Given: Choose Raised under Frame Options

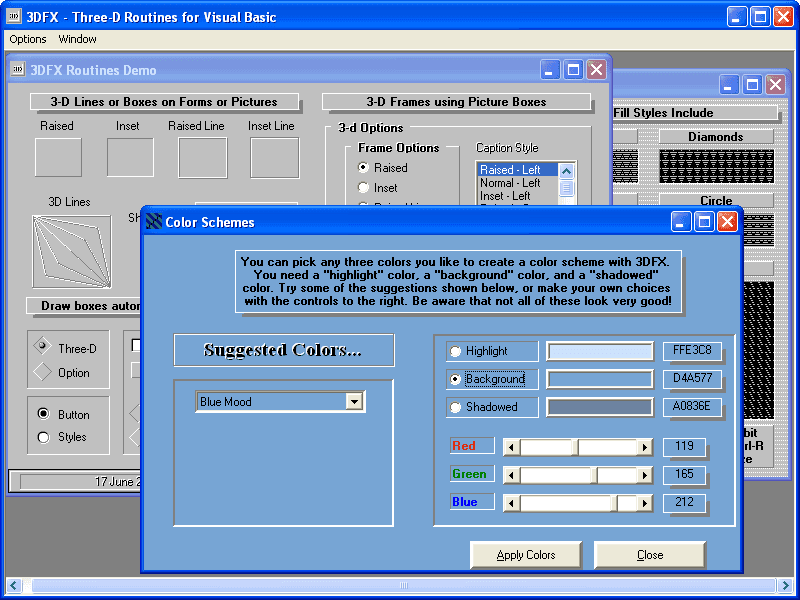Looking at the screenshot, I should [x=363, y=167].
